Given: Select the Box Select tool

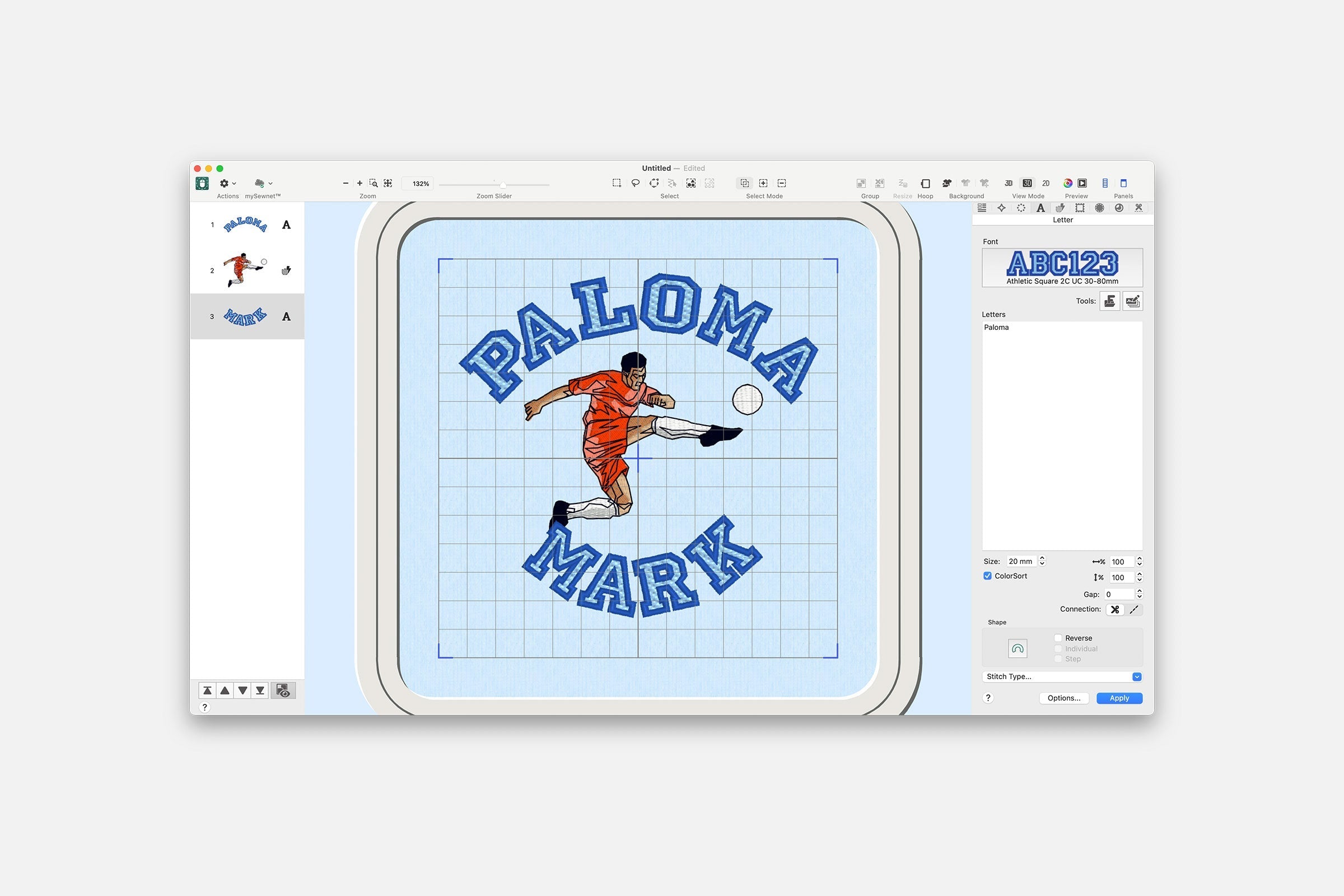Looking at the screenshot, I should pyautogui.click(x=617, y=184).
